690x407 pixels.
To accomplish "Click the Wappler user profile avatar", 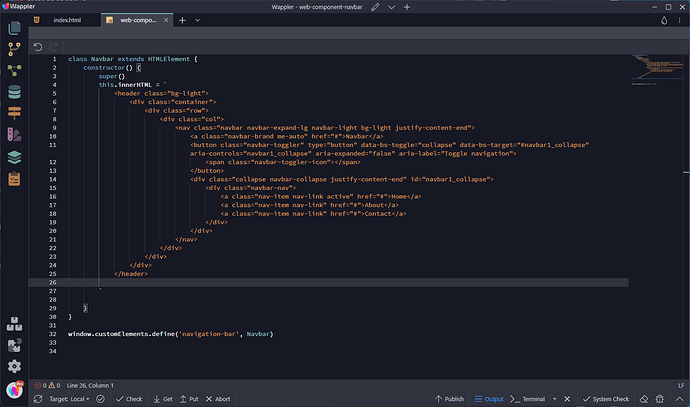I will coord(15,389).
